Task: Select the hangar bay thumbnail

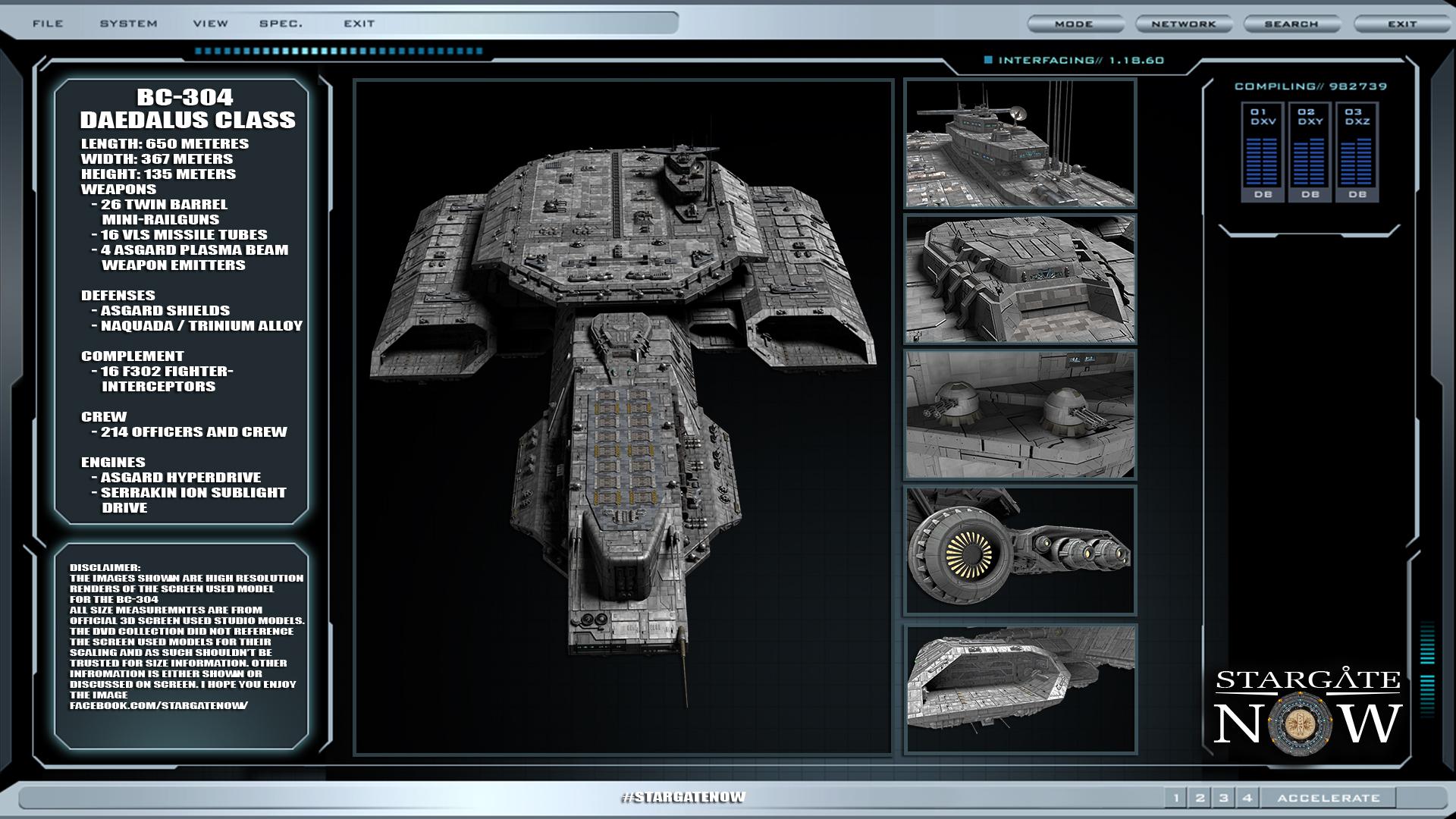Action: pos(1019,689)
